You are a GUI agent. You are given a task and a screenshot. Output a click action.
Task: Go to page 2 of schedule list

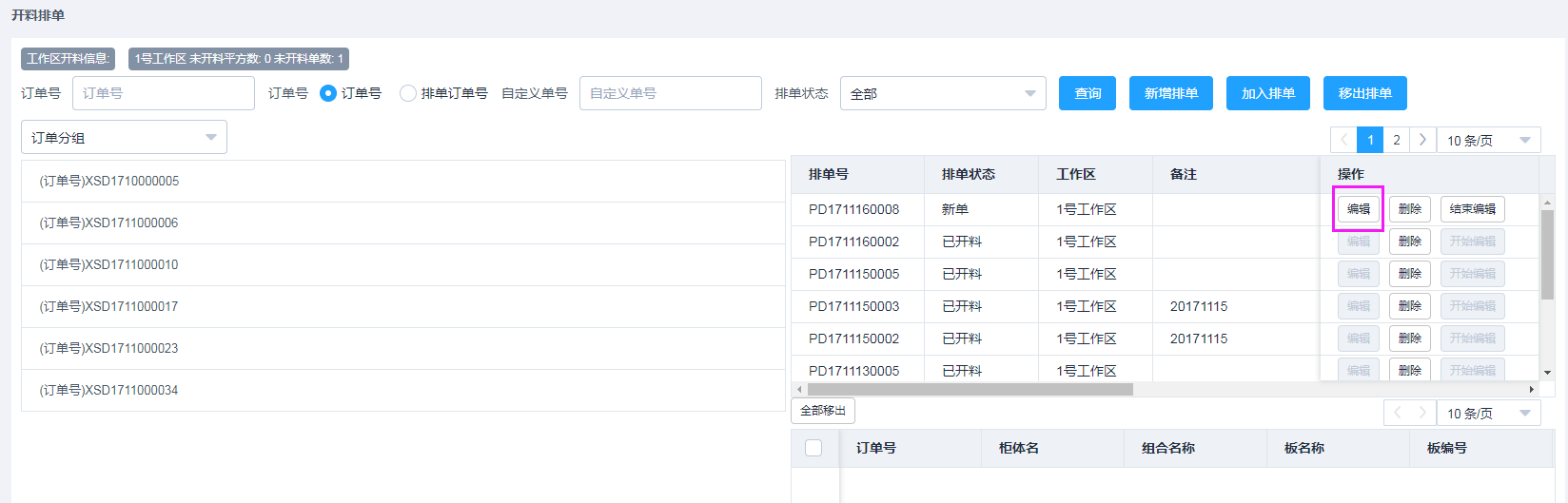pyautogui.click(x=1396, y=140)
